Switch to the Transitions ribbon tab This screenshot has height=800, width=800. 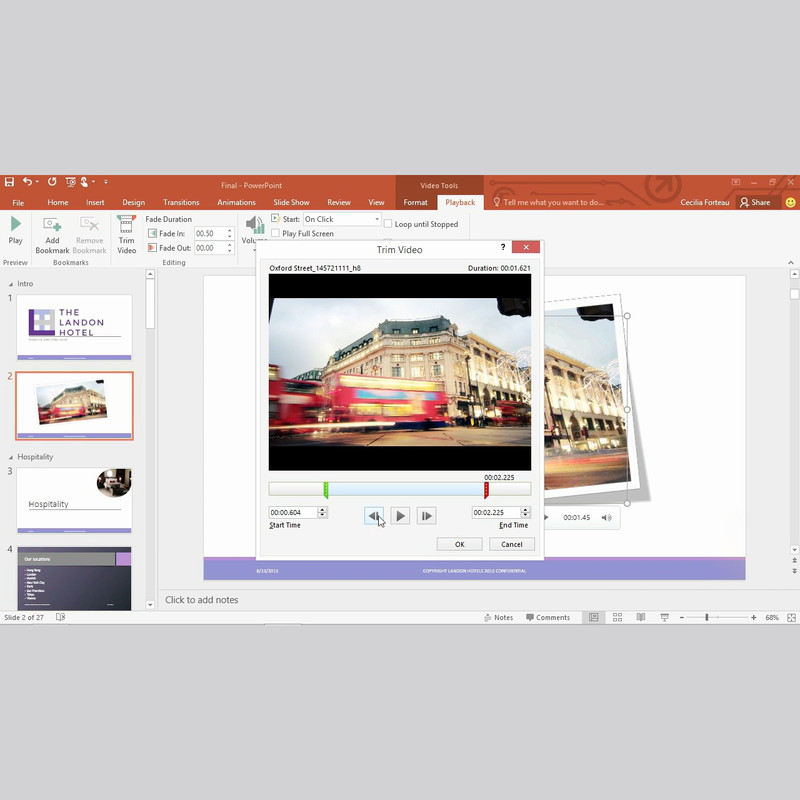click(181, 202)
